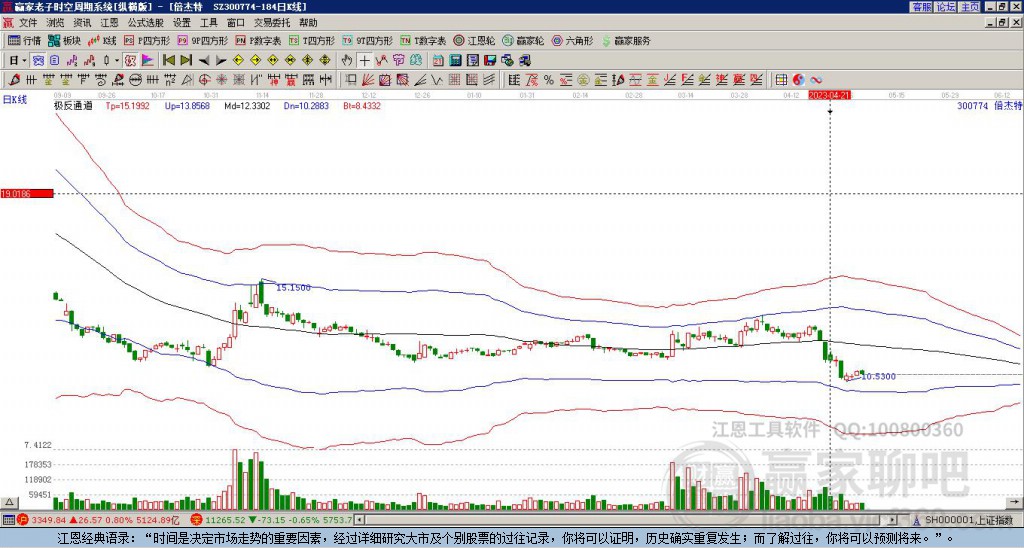The width and height of the screenshot is (1024, 548).
Task: Open the 文件 menu
Action: [x=28, y=23]
